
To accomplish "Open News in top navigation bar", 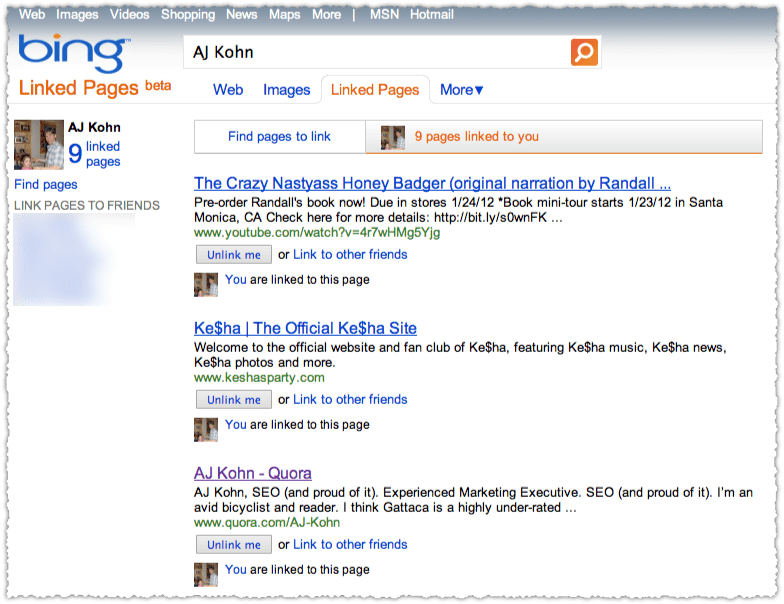I will [242, 14].
